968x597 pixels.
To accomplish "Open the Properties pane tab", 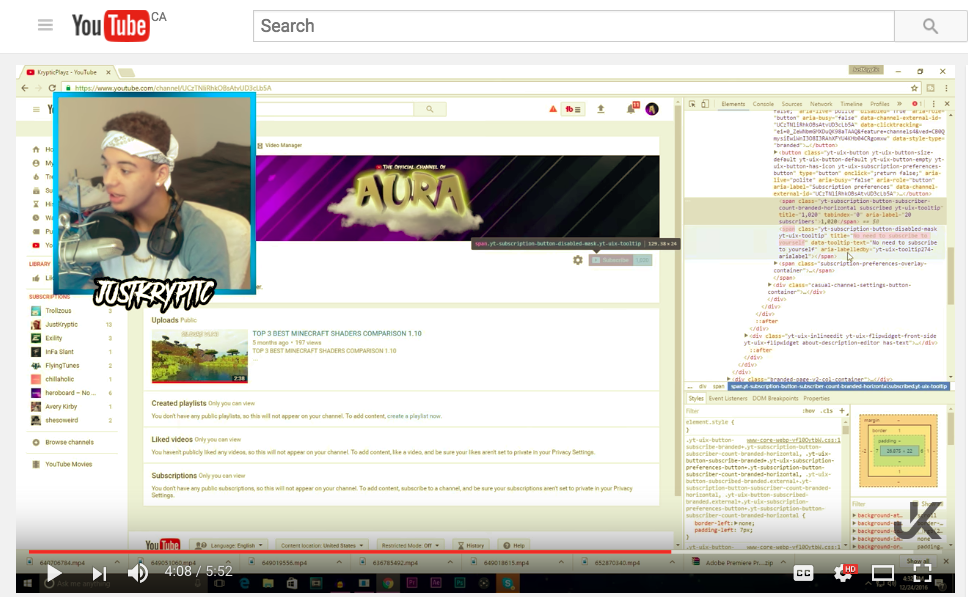I will tap(817, 398).
